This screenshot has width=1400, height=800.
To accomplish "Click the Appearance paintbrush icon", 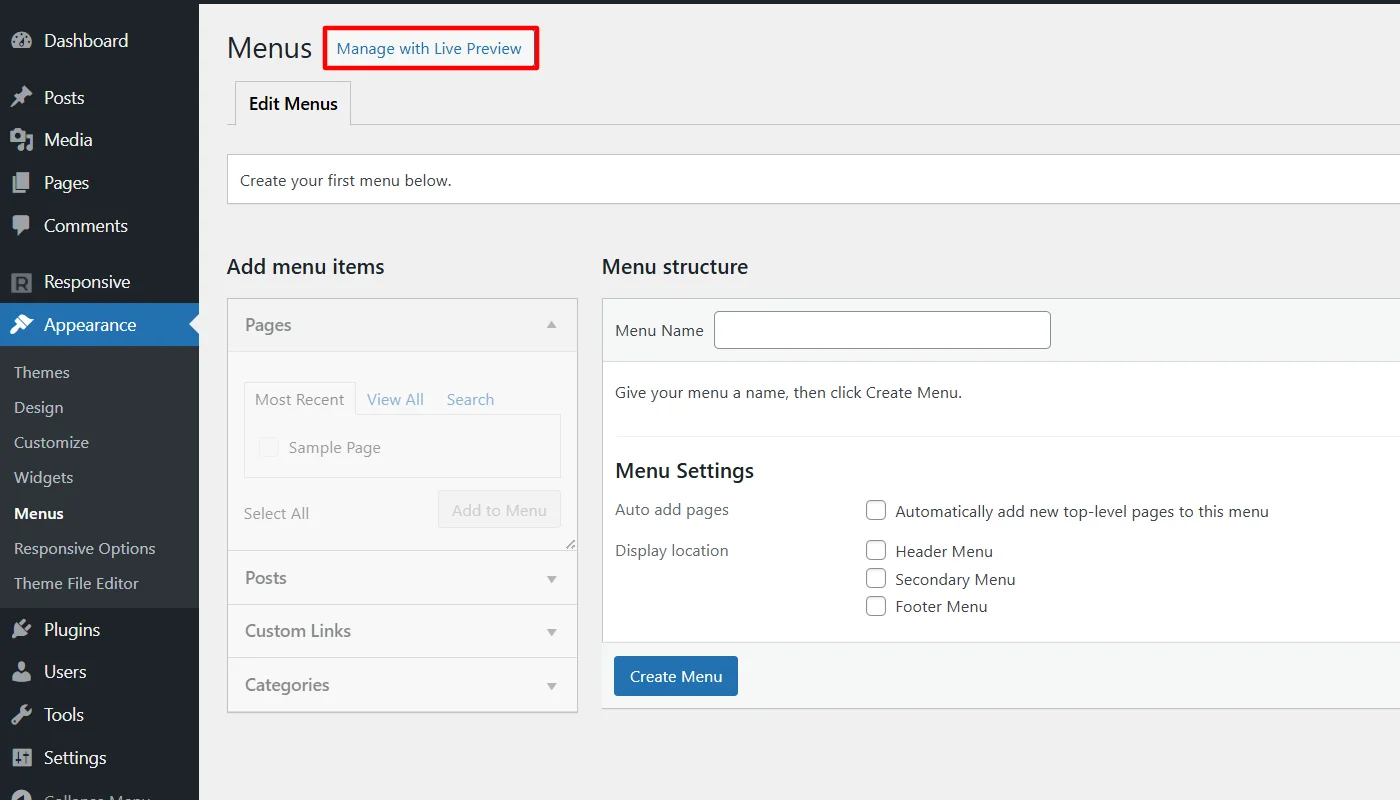I will (21, 325).
